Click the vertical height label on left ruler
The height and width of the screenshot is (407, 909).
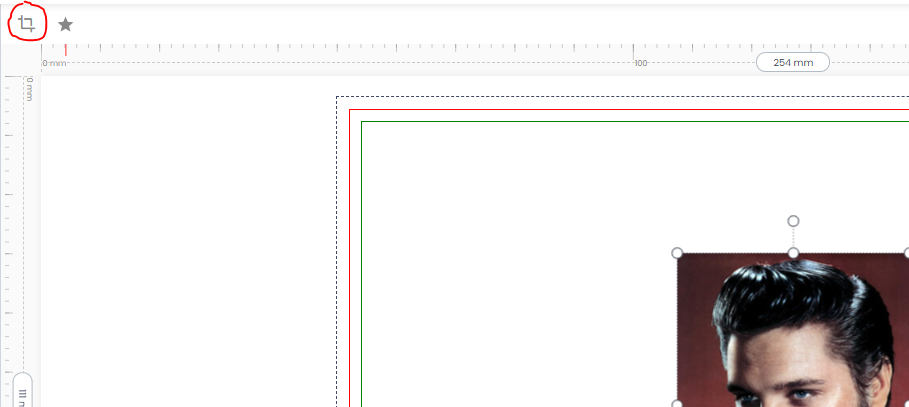pyautogui.click(x=22, y=392)
